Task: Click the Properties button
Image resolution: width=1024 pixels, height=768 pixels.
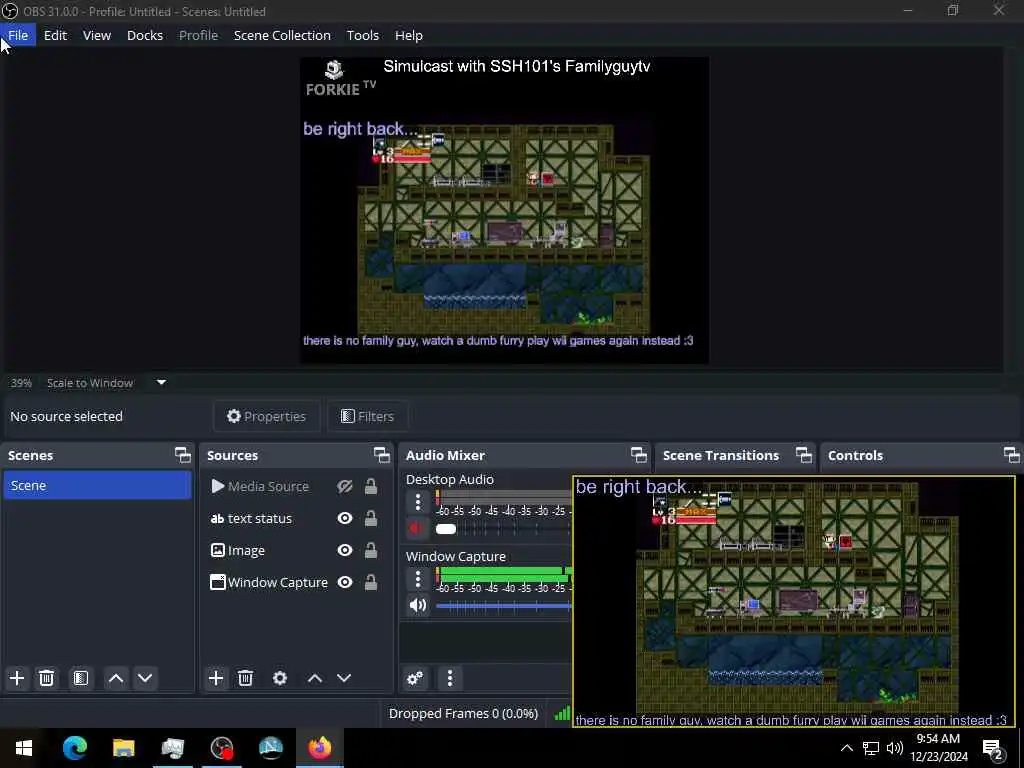Action: point(266,416)
